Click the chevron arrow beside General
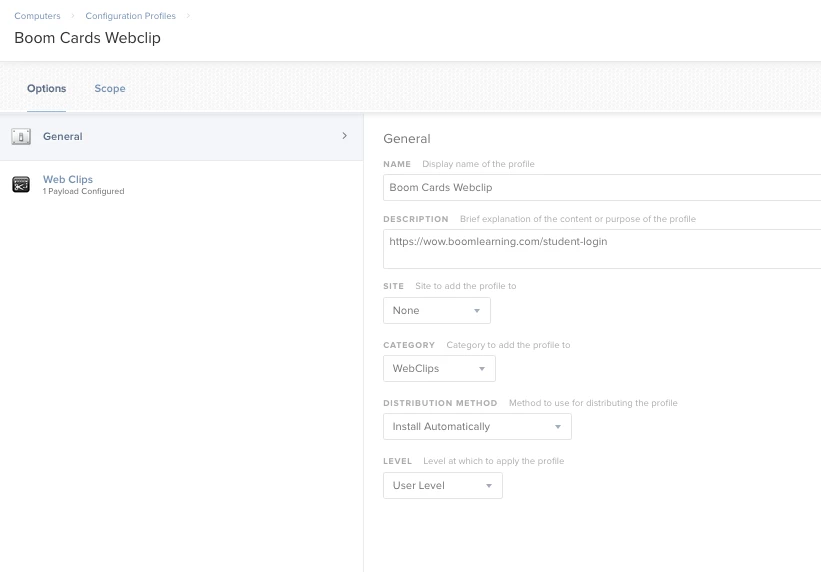 (x=344, y=136)
